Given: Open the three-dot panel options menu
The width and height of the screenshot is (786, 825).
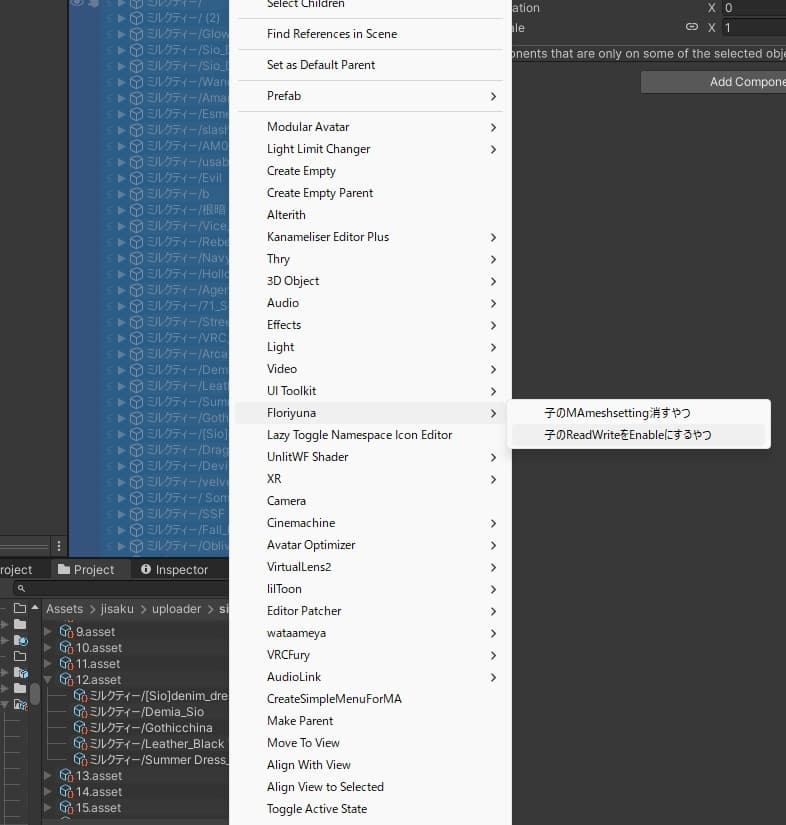Looking at the screenshot, I should (x=59, y=546).
